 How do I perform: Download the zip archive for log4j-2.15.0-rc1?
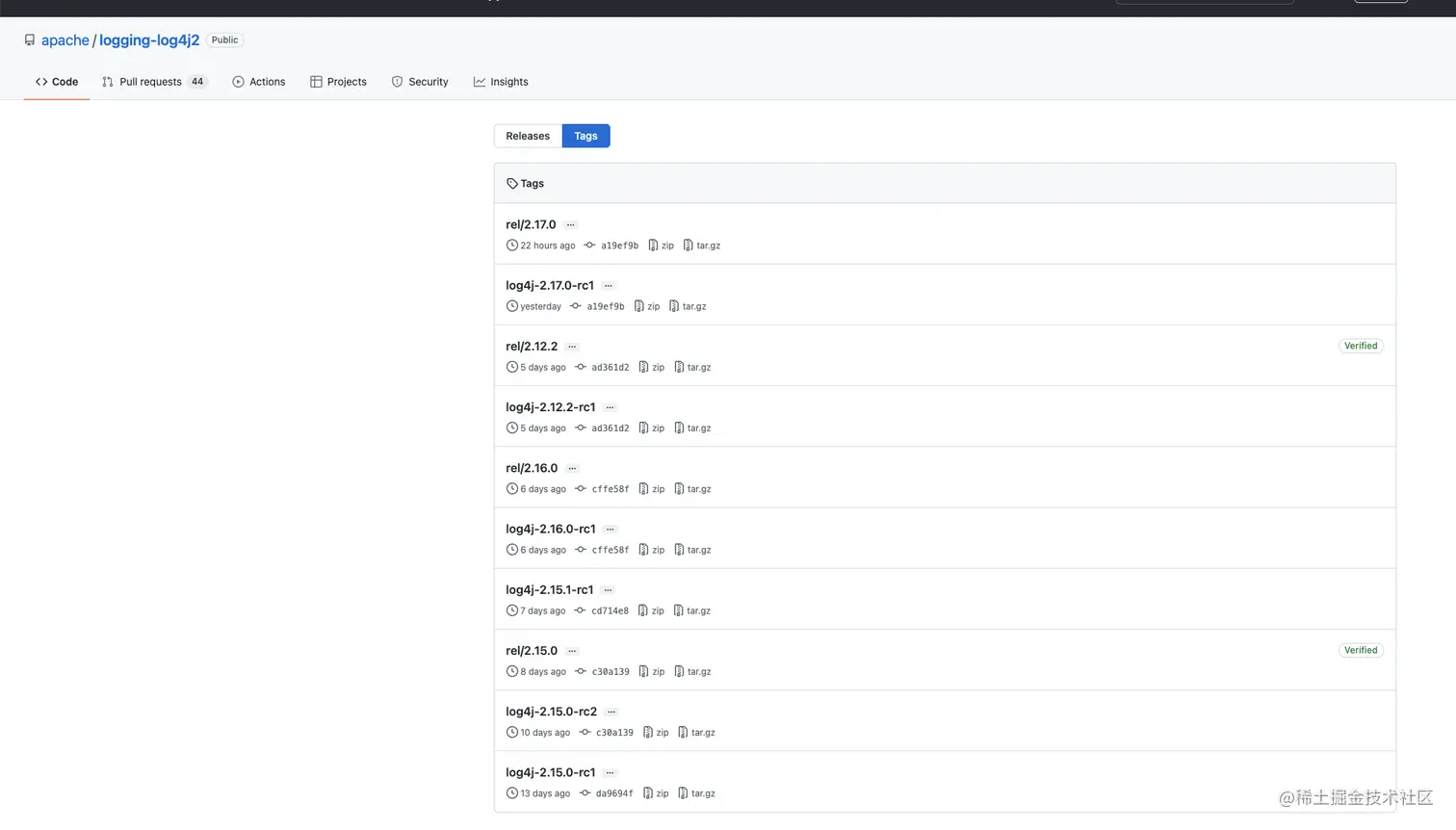(656, 793)
